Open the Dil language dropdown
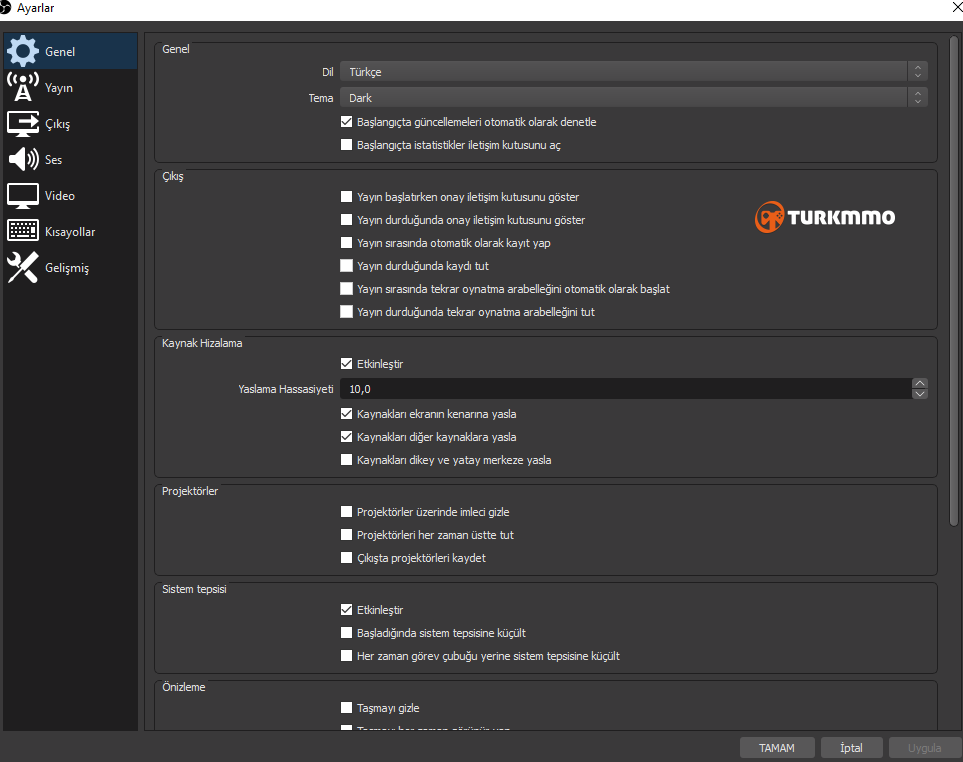The height and width of the screenshot is (762, 963). click(x=633, y=72)
